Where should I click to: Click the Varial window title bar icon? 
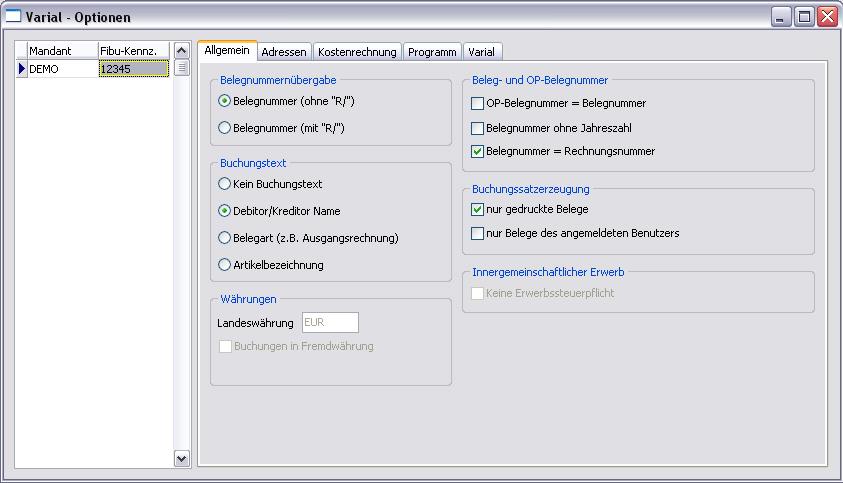click(14, 17)
